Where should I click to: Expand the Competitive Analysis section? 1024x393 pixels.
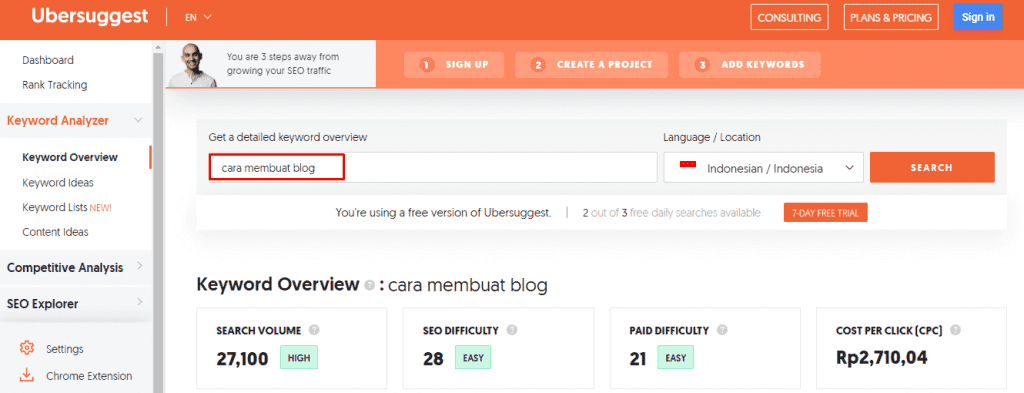click(76, 267)
